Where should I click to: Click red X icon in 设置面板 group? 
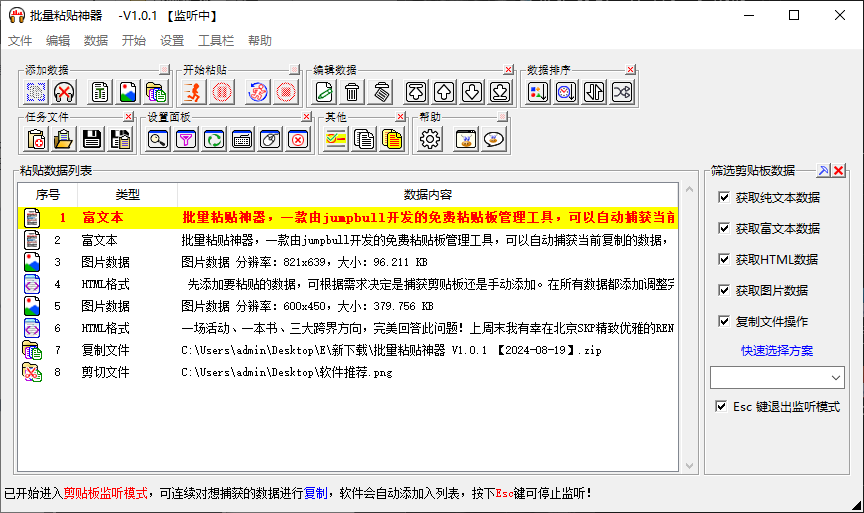(298, 139)
